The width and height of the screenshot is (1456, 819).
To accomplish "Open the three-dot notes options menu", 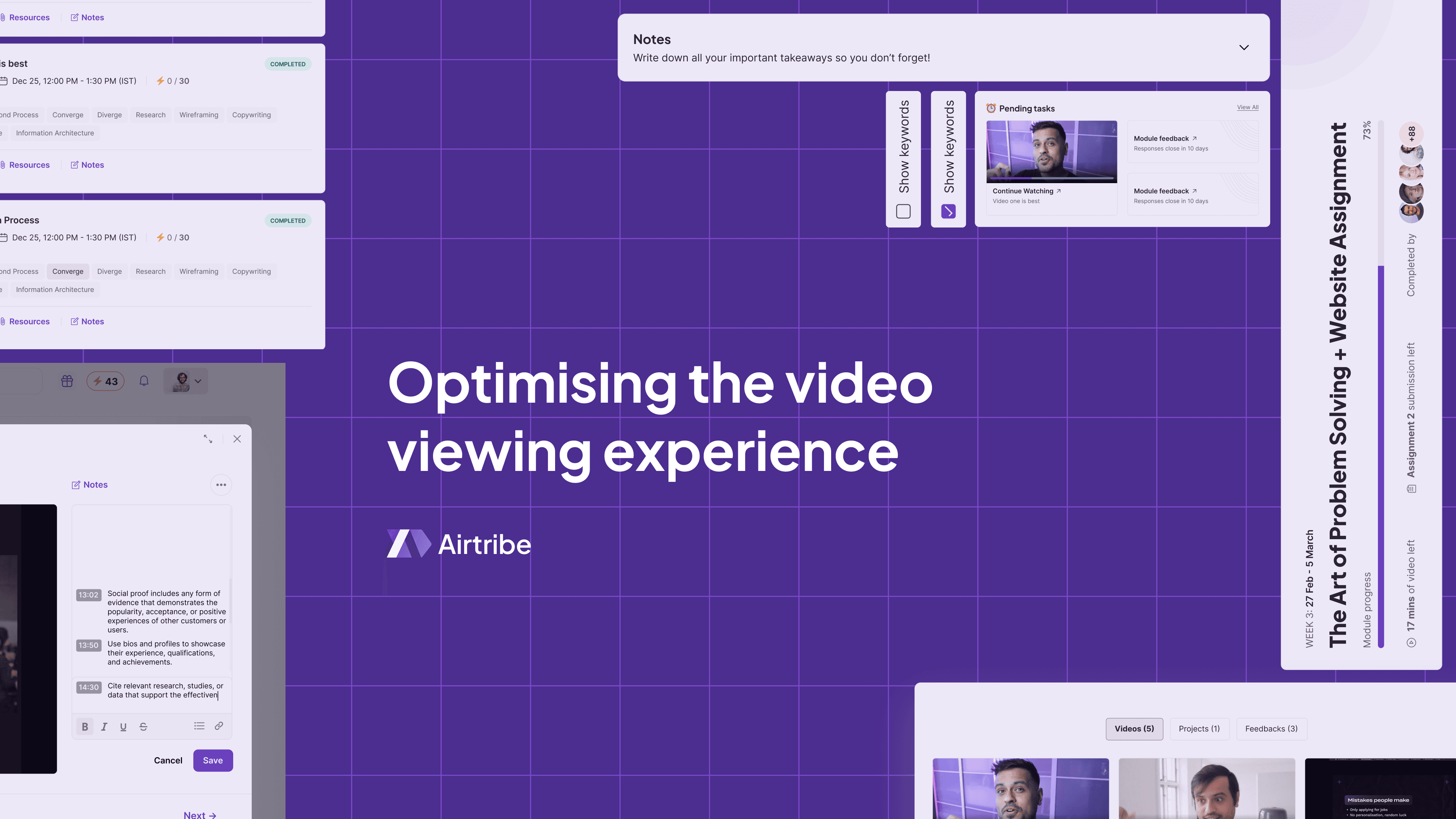I will (x=221, y=485).
